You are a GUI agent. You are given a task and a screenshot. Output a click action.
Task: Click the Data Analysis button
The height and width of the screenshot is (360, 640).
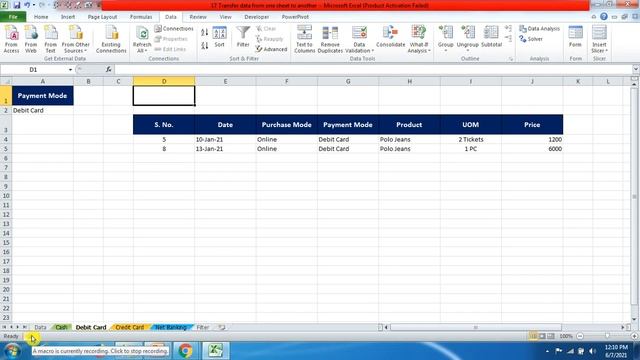pos(539,29)
